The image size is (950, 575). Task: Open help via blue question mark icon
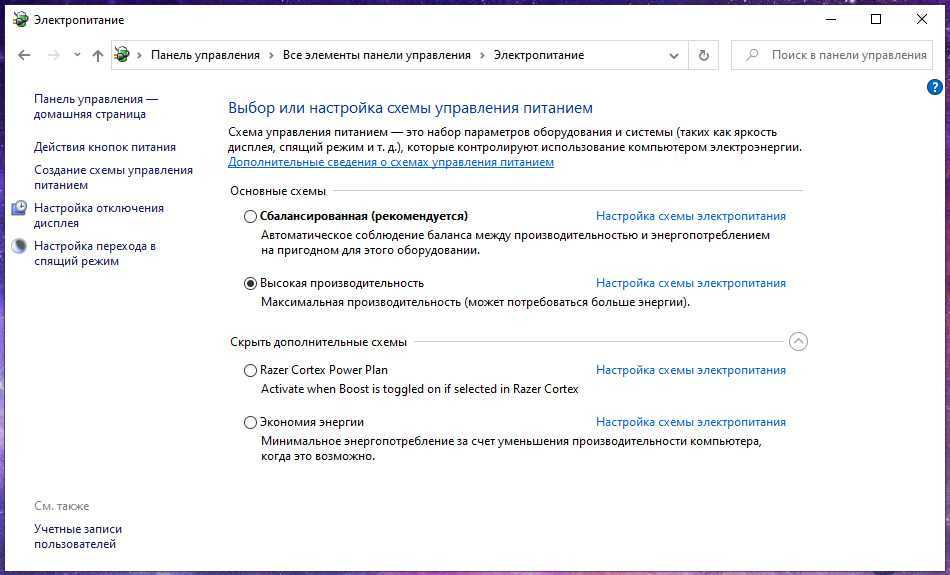coord(936,87)
